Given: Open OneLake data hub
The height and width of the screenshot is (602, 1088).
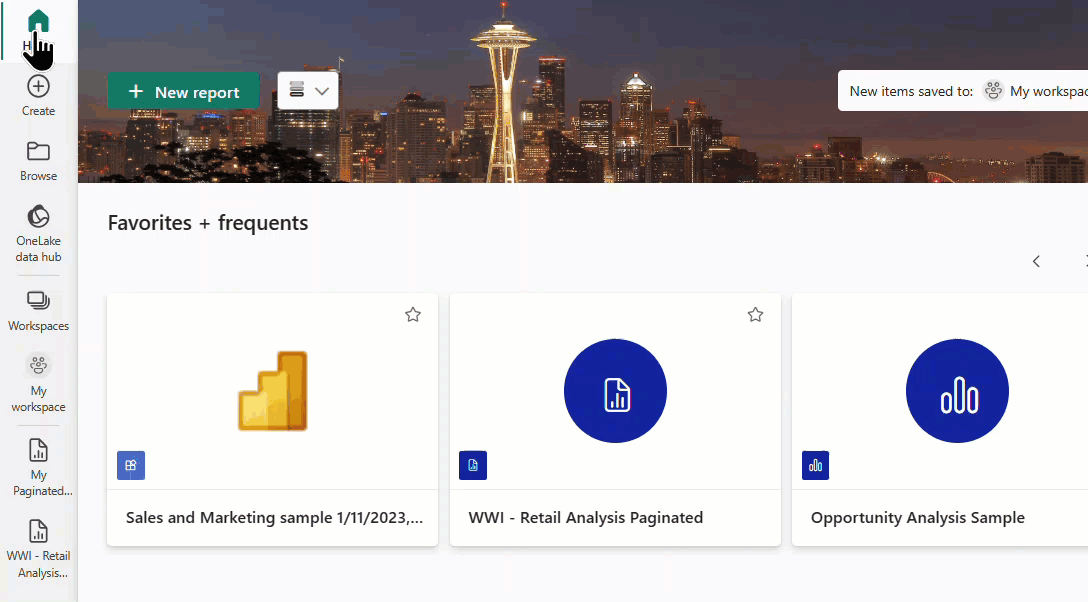Looking at the screenshot, I should tap(38, 234).
